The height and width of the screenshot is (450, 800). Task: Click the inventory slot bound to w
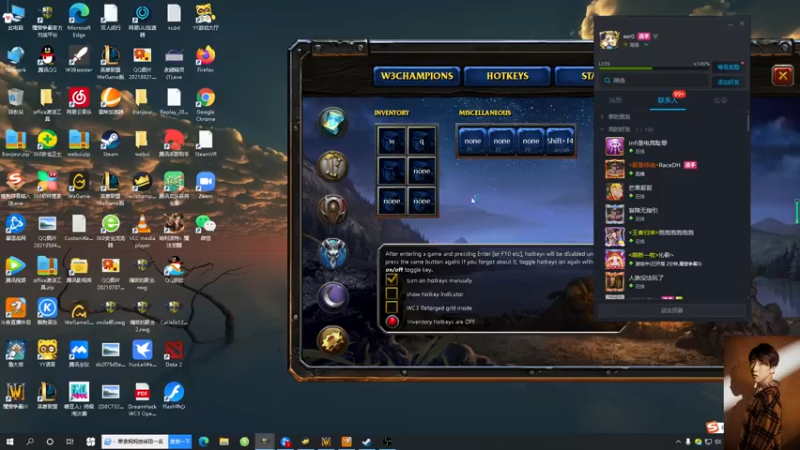tap(391, 141)
